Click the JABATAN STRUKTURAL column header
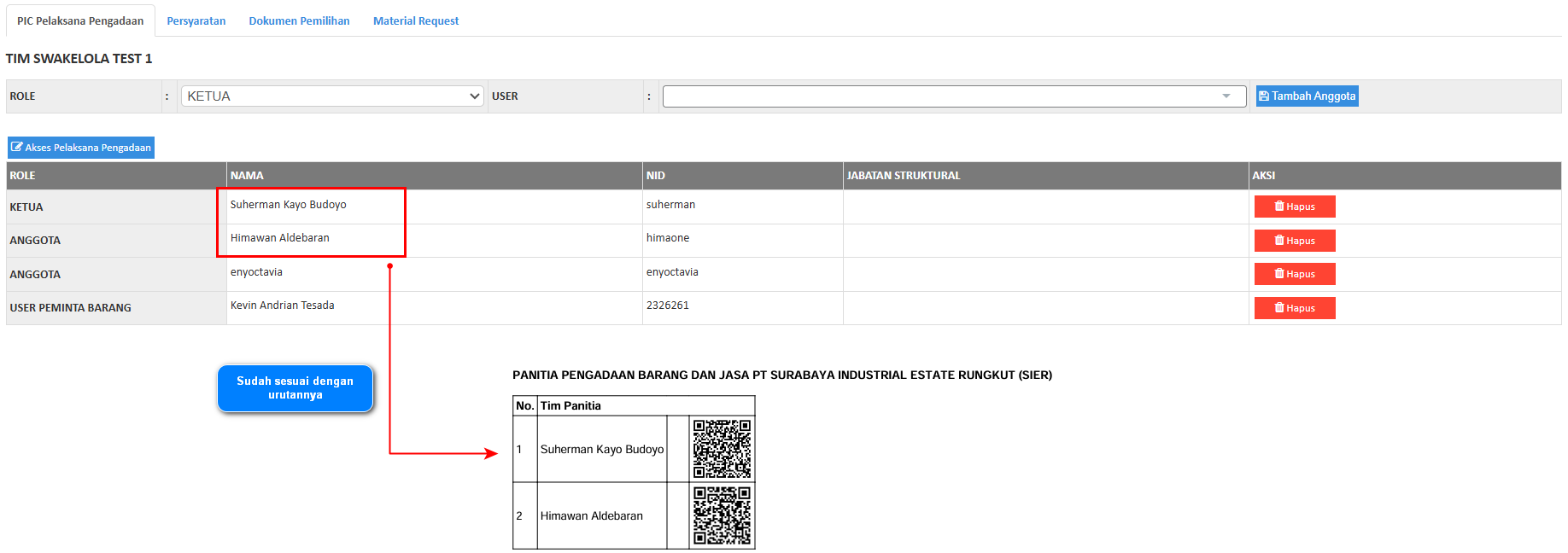1568x553 pixels. pyautogui.click(x=1045, y=176)
